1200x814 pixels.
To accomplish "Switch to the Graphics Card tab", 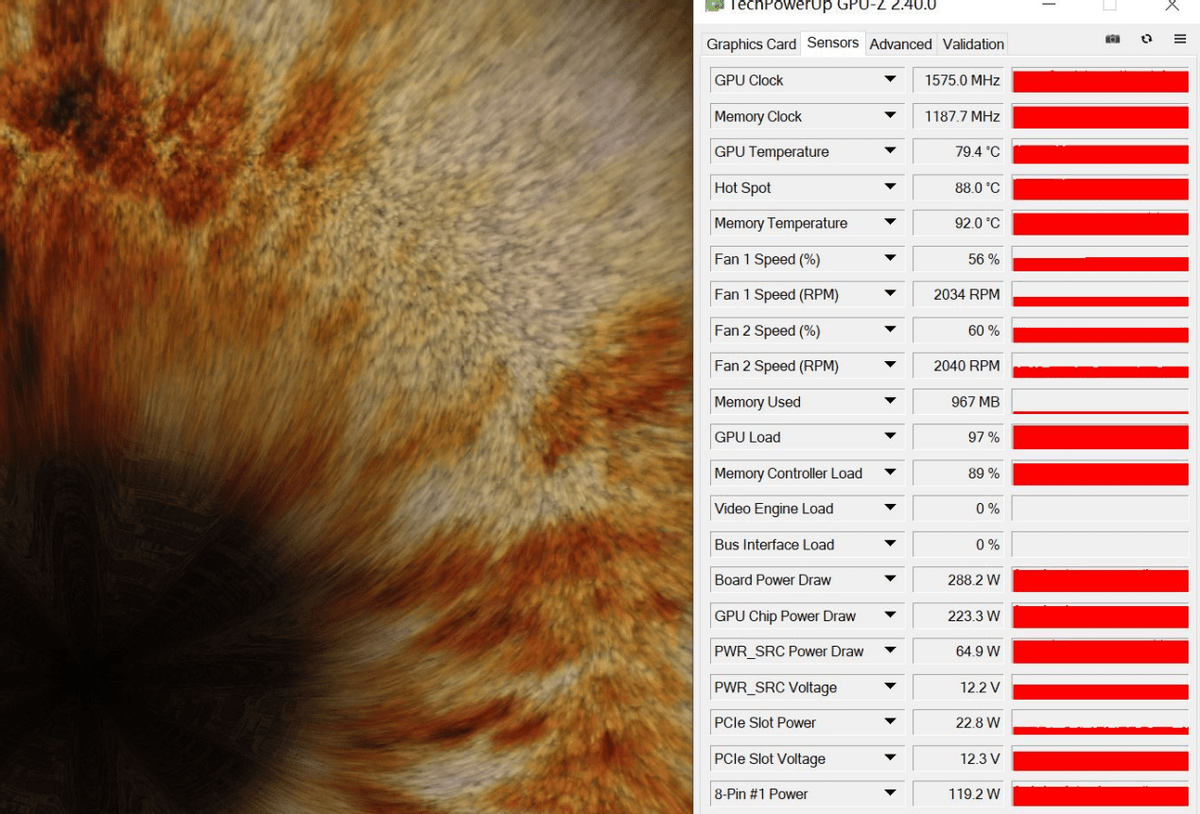I will pos(751,44).
